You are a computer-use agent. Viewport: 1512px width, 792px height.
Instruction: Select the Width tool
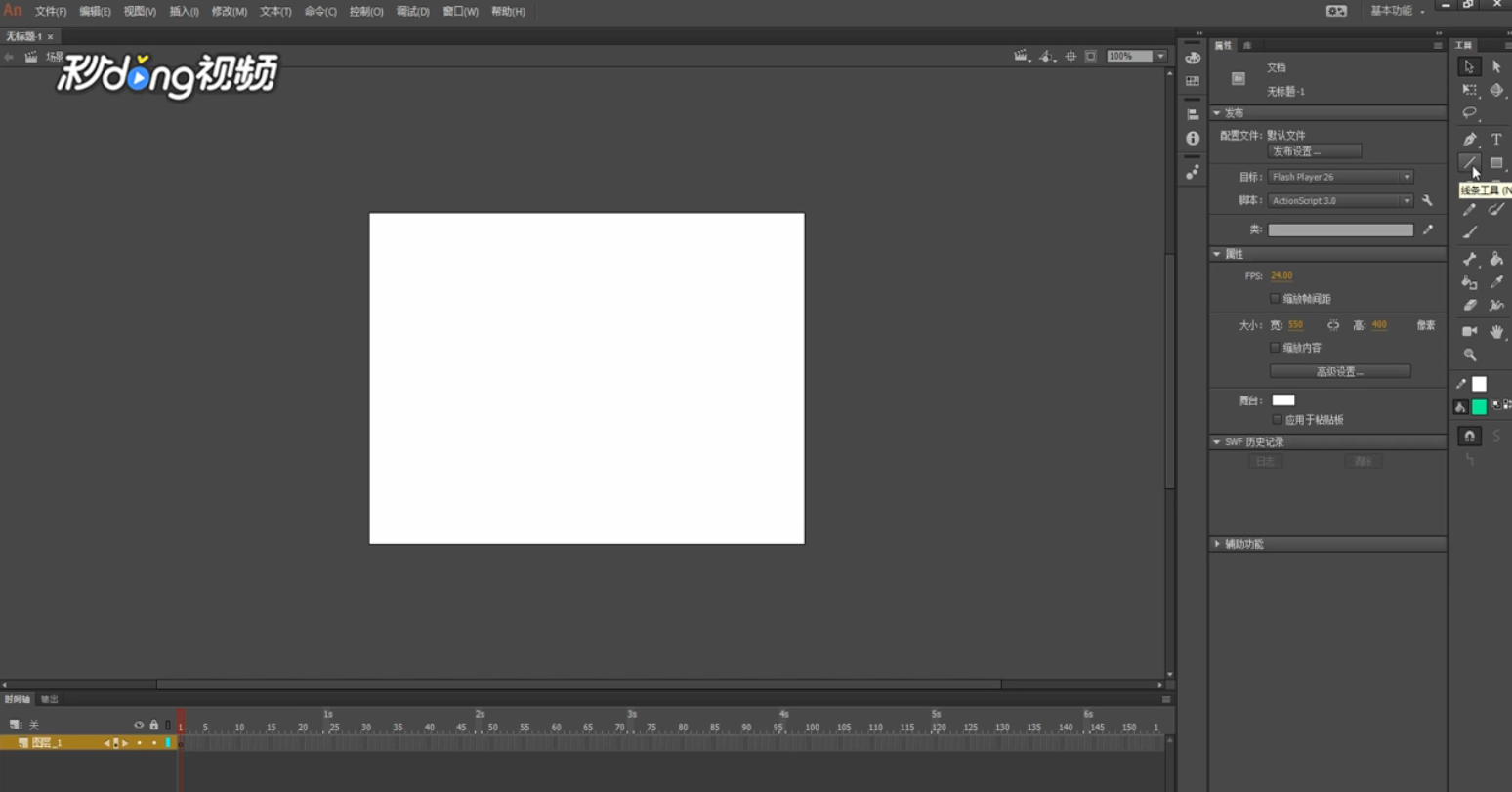click(x=1496, y=306)
